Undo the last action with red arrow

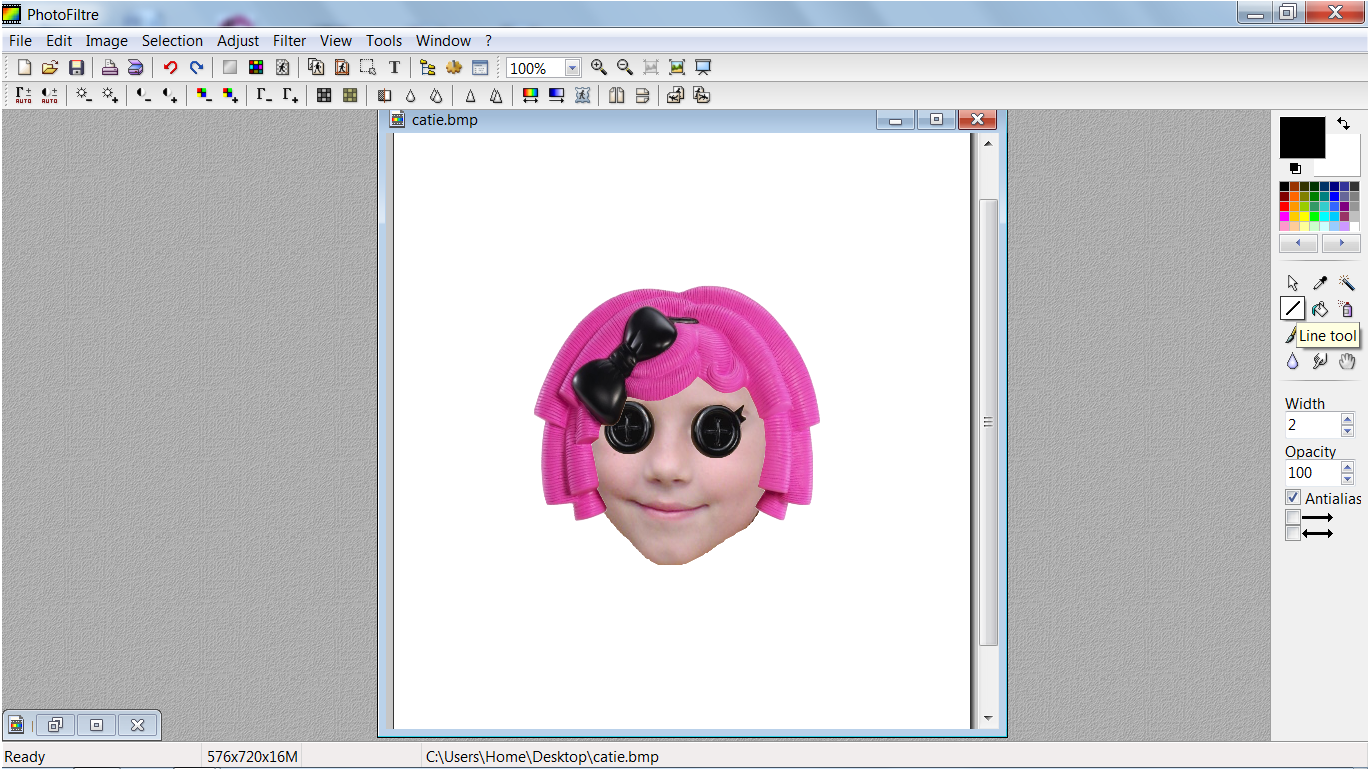click(x=170, y=68)
